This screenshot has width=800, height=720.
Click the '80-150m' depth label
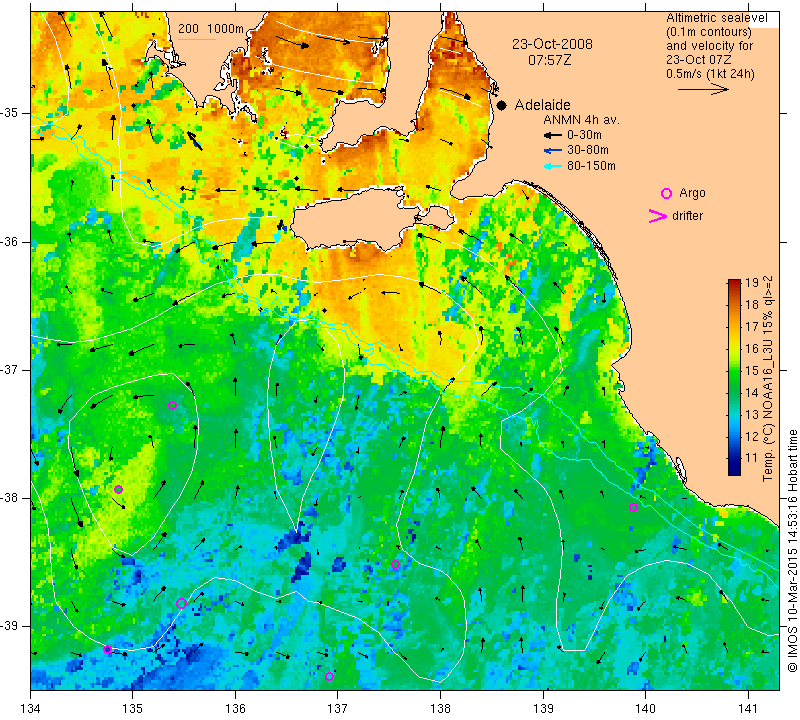[591, 166]
